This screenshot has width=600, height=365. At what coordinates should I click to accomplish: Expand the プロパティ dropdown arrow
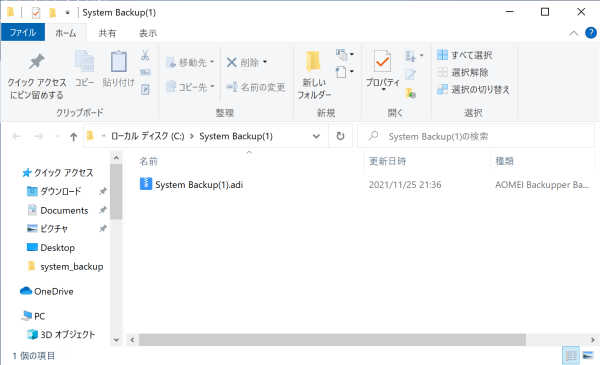coord(383,90)
